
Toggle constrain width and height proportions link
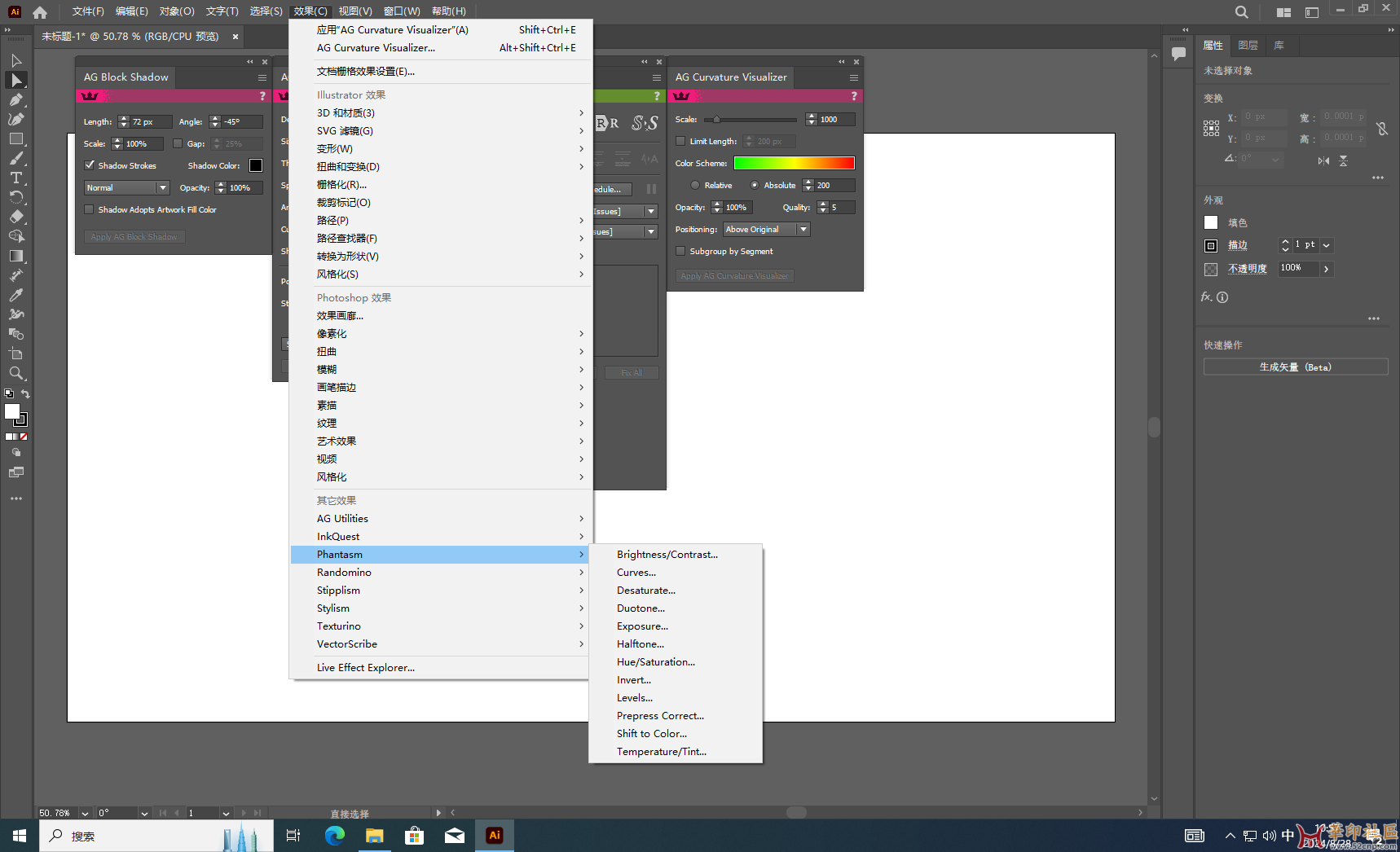click(1382, 129)
